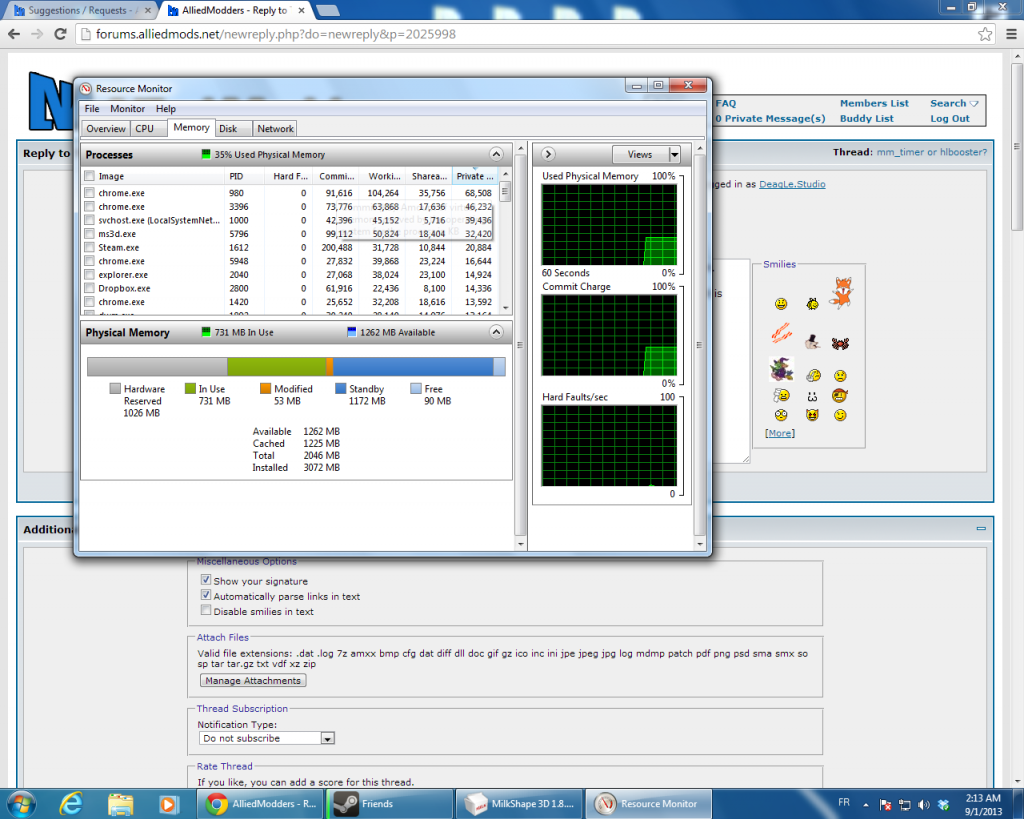Open Windows Explorer folder taskbar icon

(120, 804)
